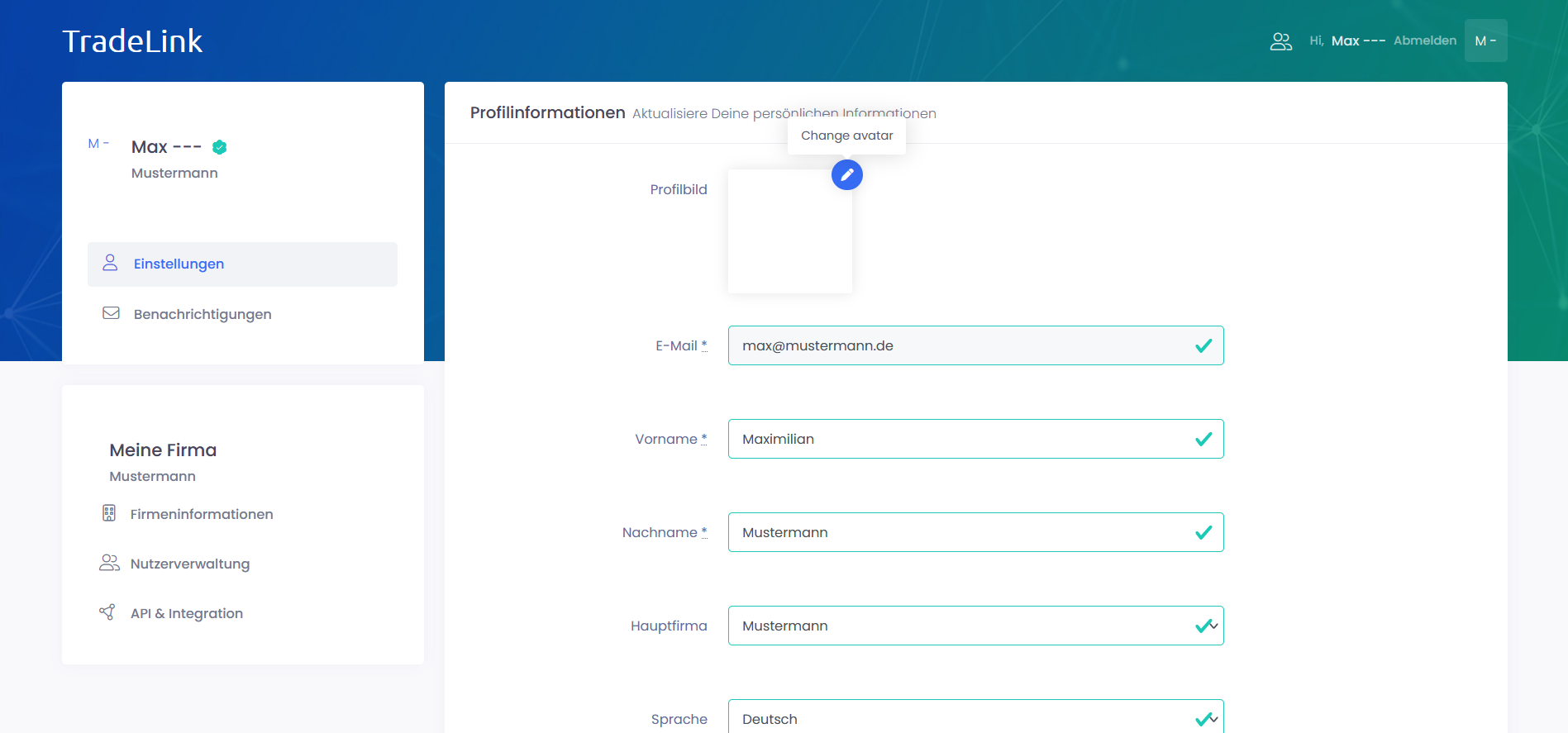Select Firmeninformationen under Meine Firma
The height and width of the screenshot is (733, 1568).
[202, 514]
